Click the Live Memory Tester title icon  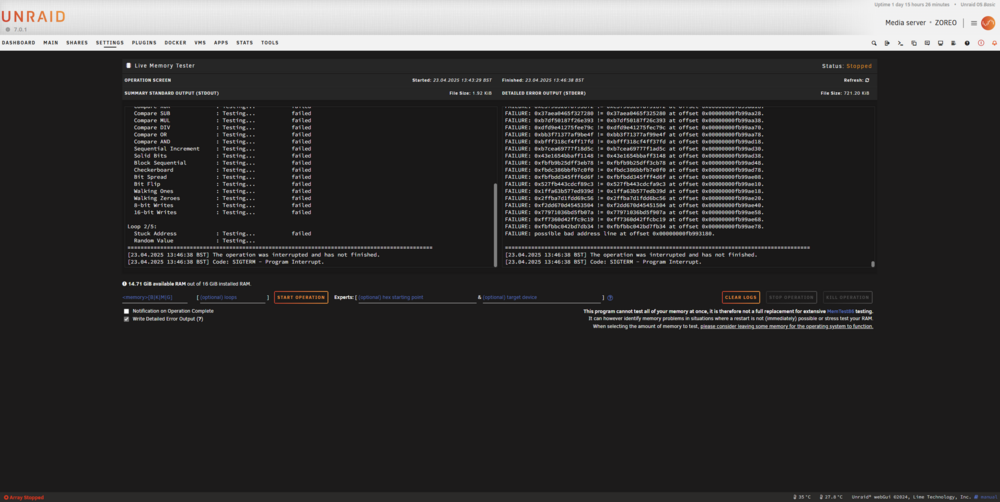pyautogui.click(x=128, y=66)
